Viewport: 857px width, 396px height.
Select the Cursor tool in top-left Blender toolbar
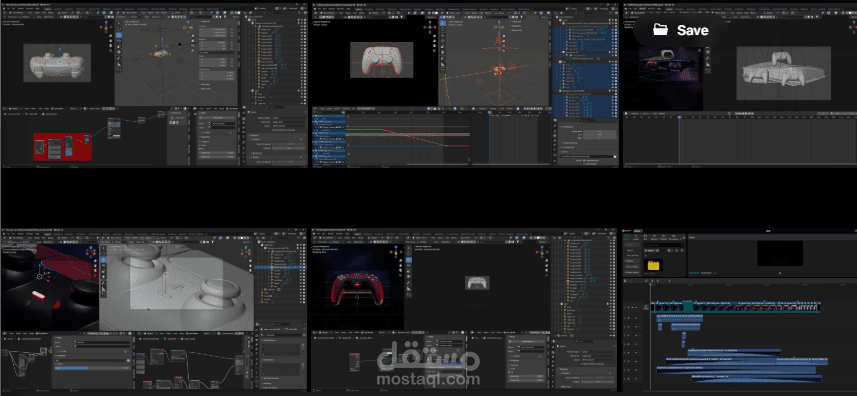(119, 28)
